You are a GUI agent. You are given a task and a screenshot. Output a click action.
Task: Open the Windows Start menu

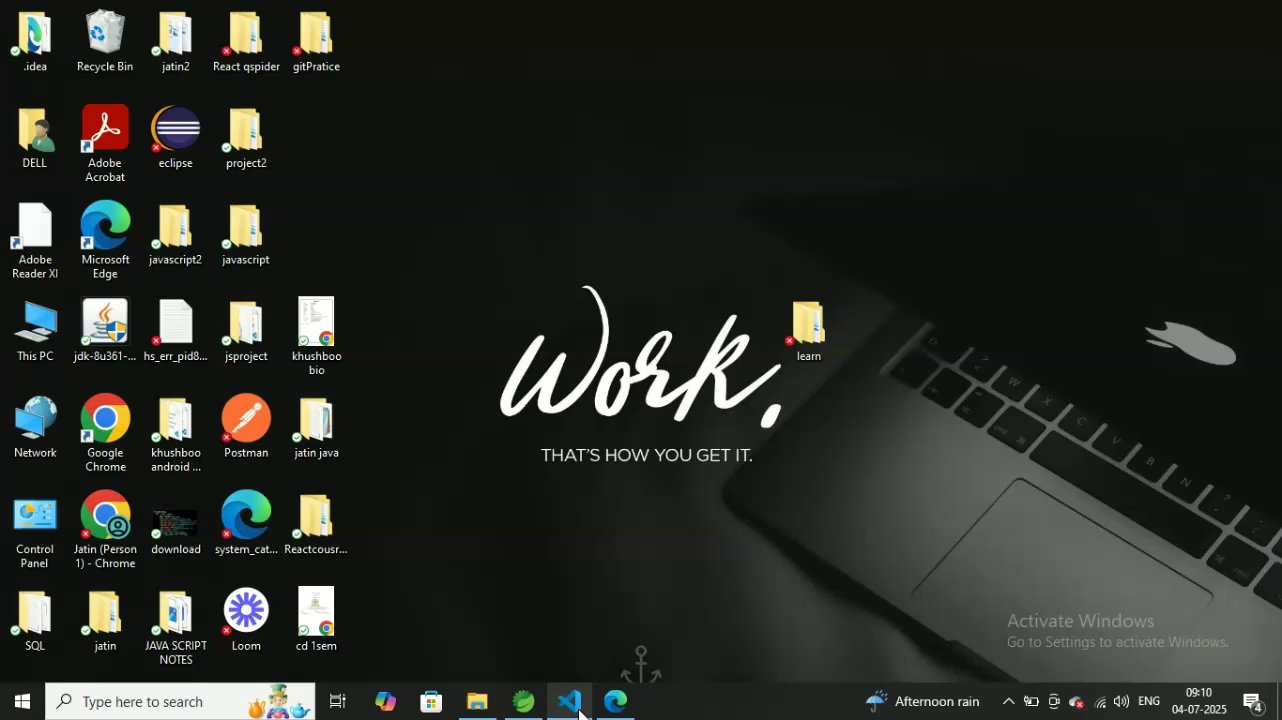tap(22, 702)
